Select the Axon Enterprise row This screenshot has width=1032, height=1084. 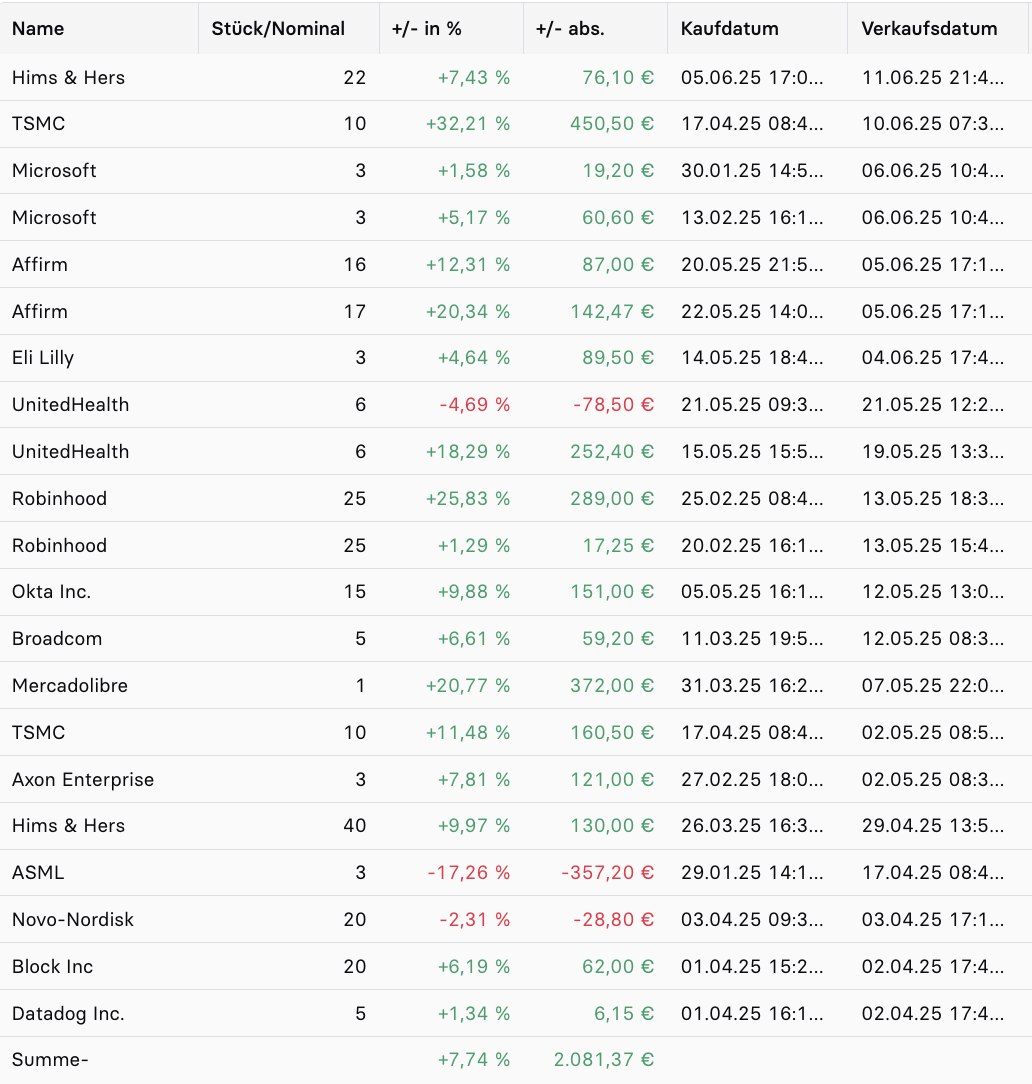516,779
